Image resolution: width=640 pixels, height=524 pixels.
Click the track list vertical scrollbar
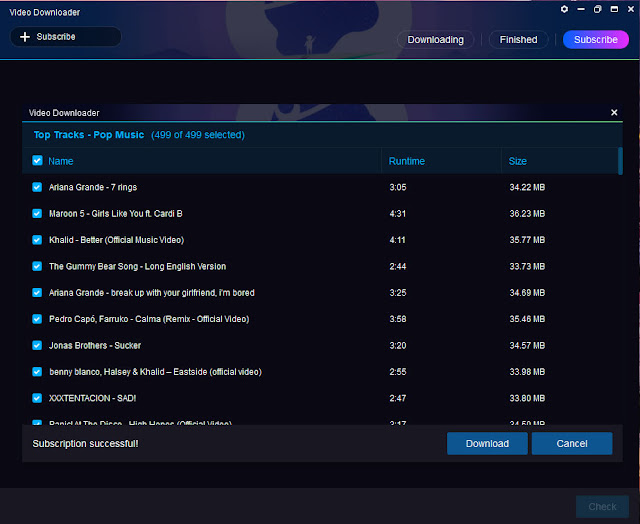tap(620, 161)
